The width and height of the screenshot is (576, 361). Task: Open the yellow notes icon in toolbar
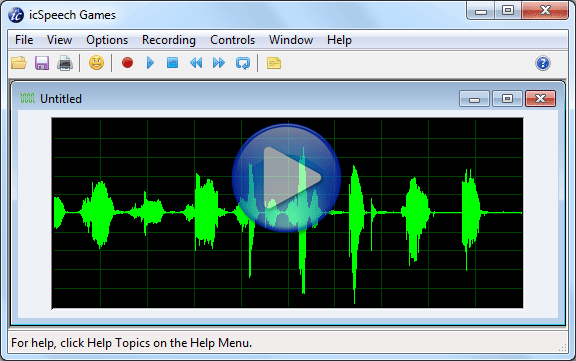(x=274, y=63)
